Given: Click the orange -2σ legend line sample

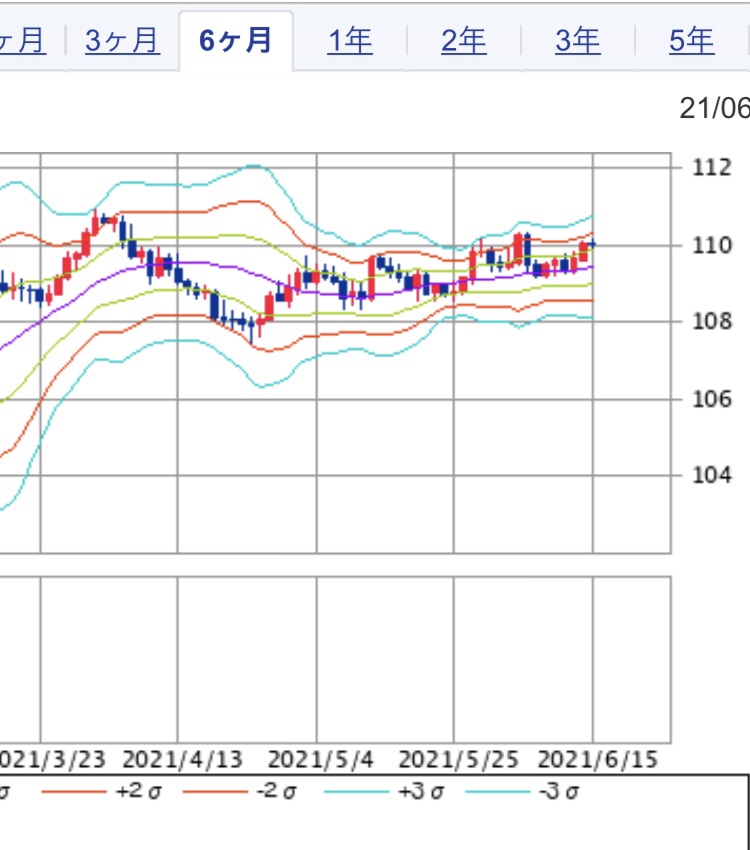Looking at the screenshot, I should tap(215, 792).
